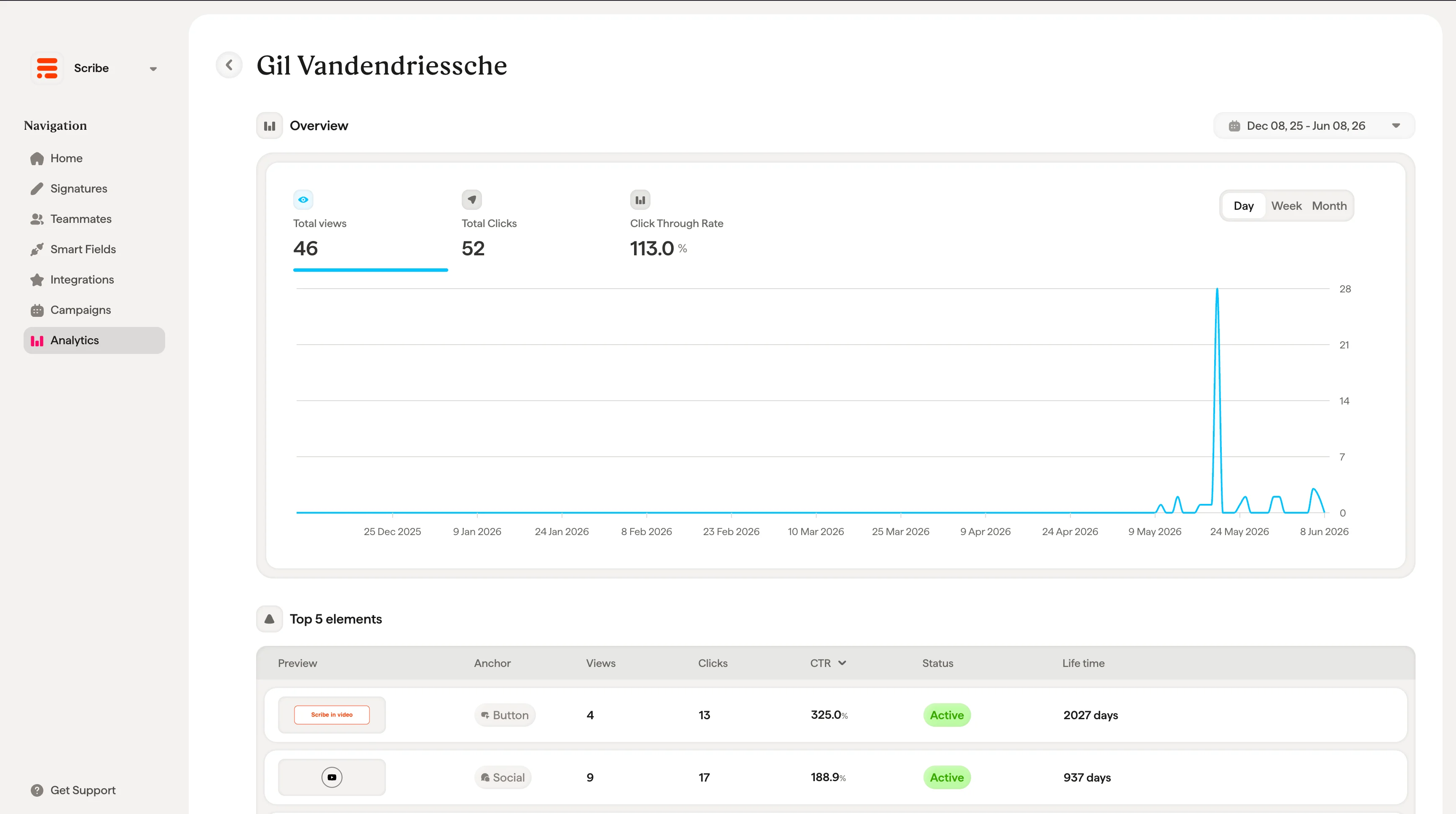Click the Smart Fields plug icon

point(37,249)
